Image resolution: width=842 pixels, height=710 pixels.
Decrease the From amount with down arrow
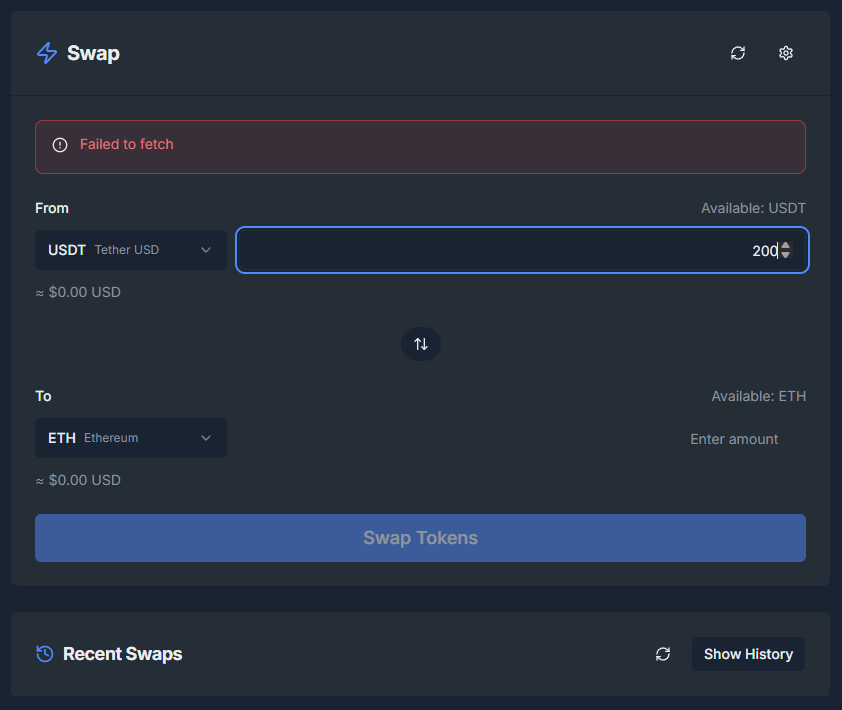786,256
